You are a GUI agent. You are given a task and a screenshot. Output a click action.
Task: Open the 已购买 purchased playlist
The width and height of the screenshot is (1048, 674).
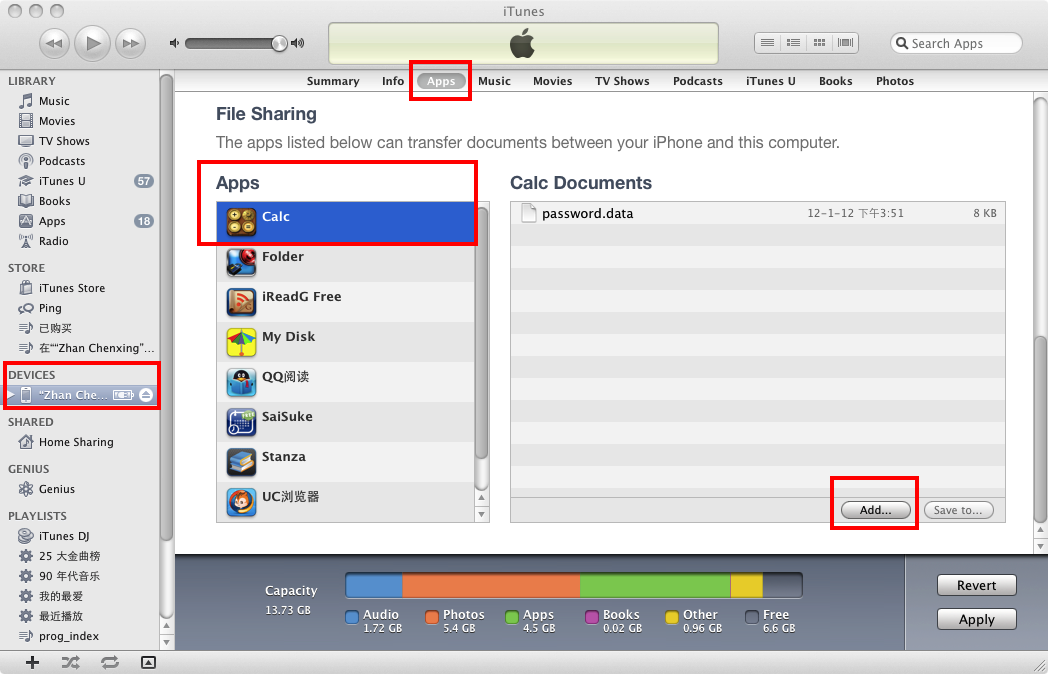80,328
